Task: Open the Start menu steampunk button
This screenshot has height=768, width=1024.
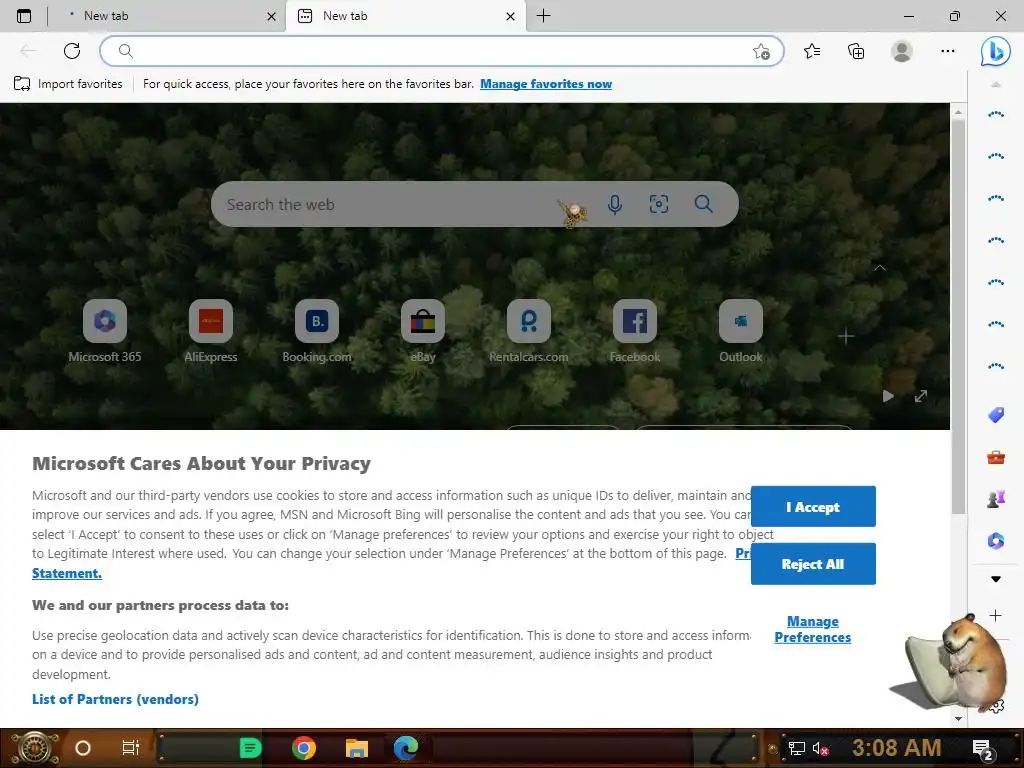Action: [35, 748]
